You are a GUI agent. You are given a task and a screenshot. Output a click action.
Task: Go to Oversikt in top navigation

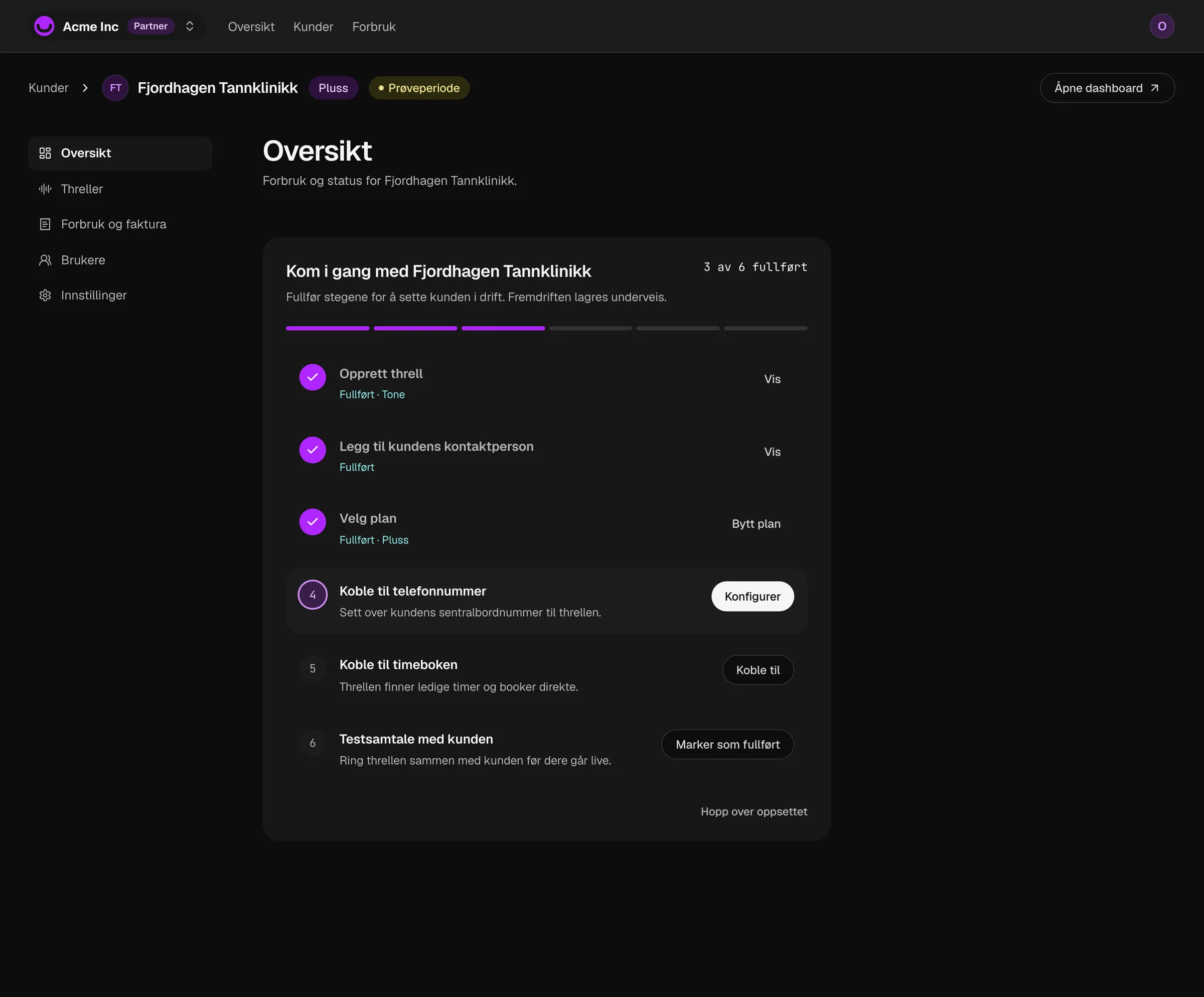(251, 27)
